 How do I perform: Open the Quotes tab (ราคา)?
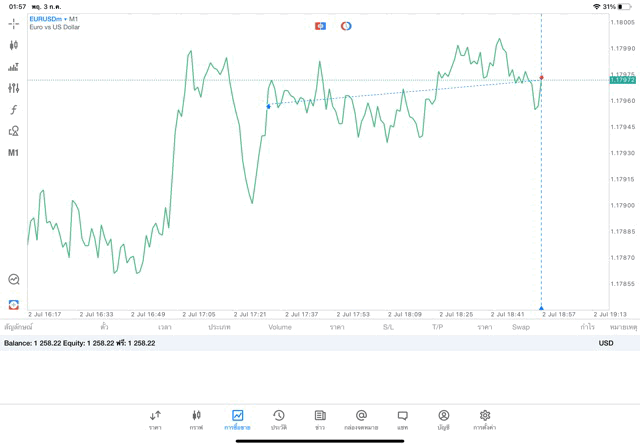click(x=155, y=420)
